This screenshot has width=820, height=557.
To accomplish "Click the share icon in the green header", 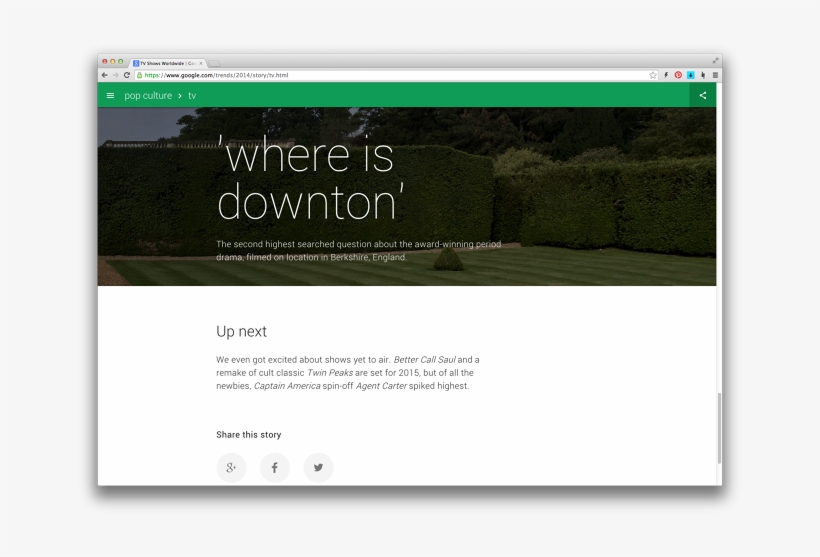I will pyautogui.click(x=703, y=96).
